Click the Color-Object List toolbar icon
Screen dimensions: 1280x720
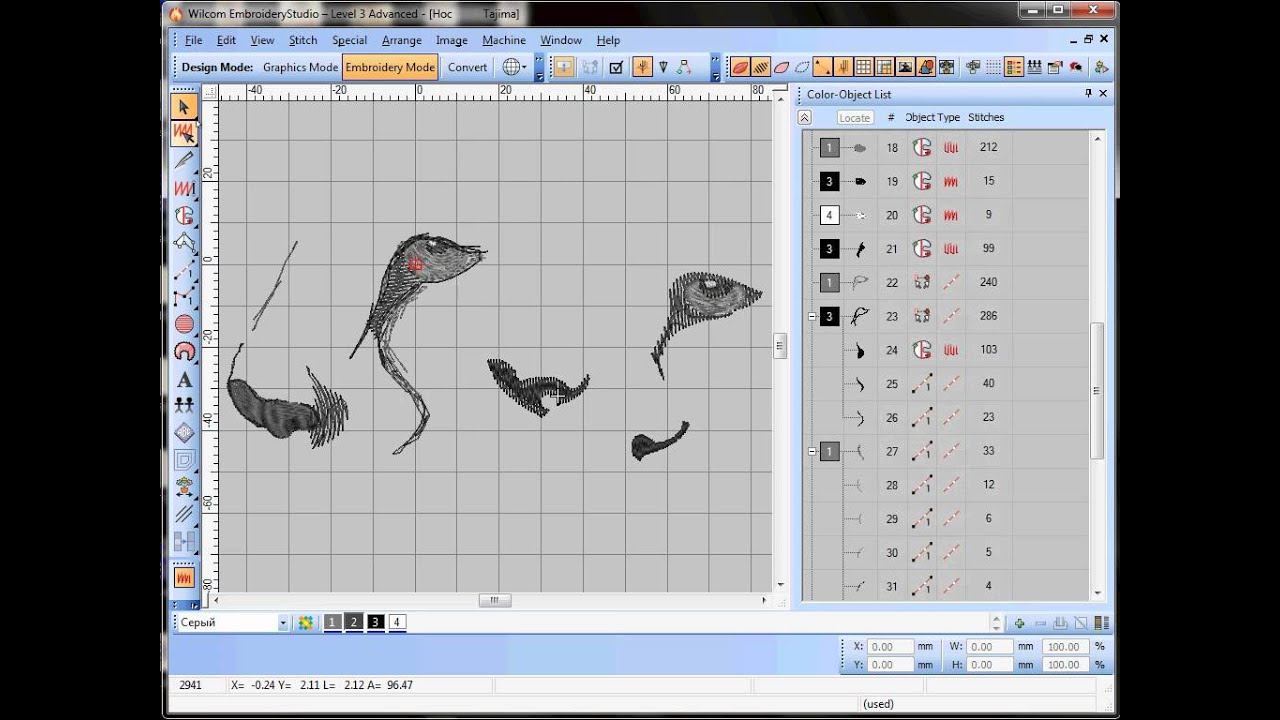point(1014,67)
